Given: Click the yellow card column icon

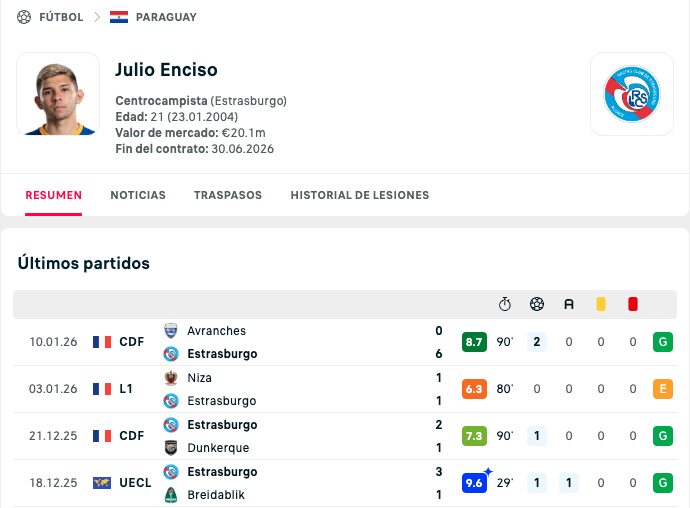Looking at the screenshot, I should tap(601, 304).
